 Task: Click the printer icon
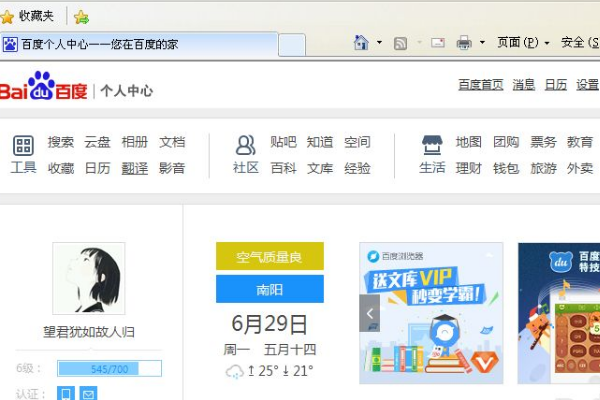pyautogui.click(x=464, y=42)
